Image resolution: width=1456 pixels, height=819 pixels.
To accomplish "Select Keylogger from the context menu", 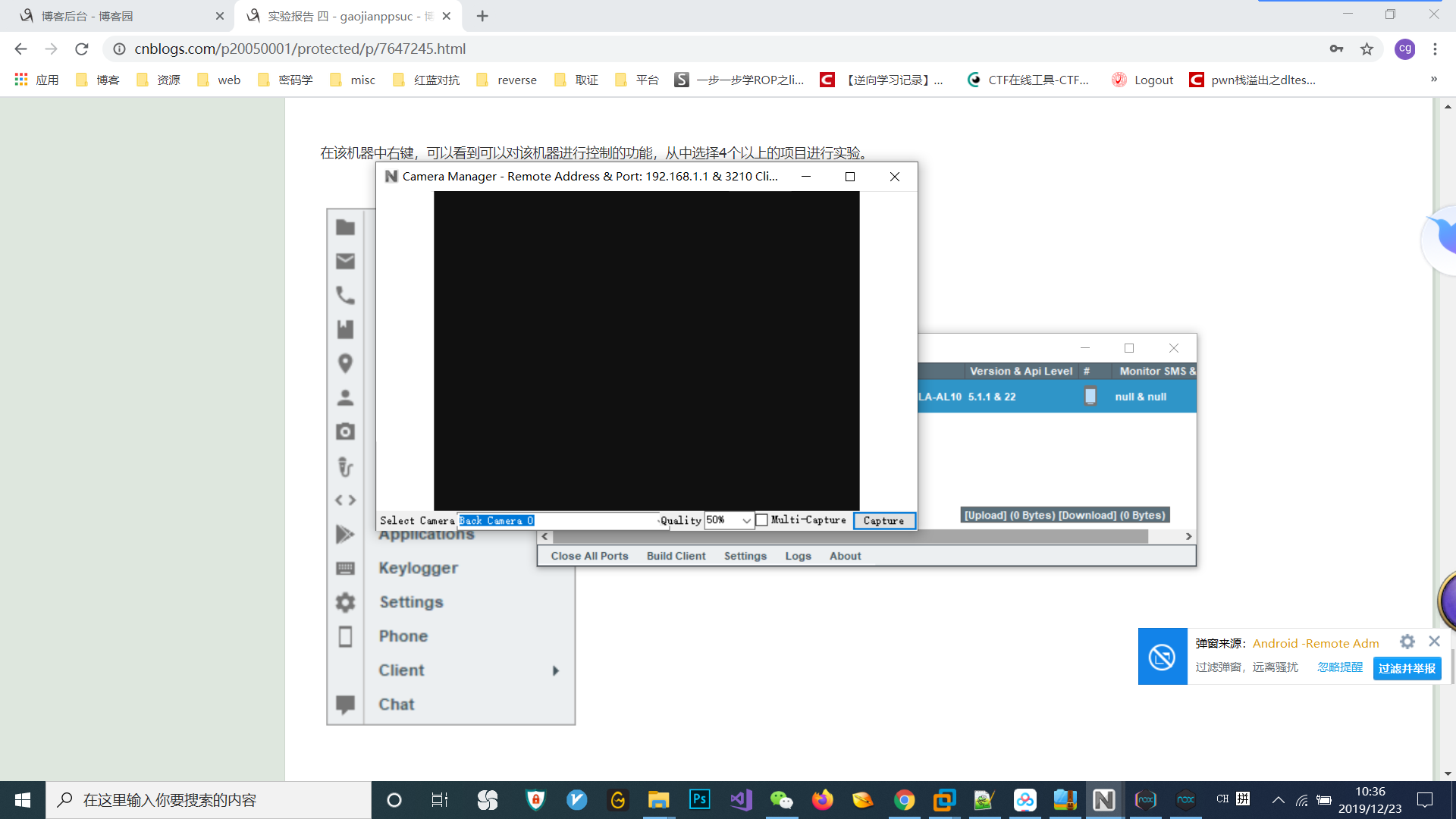I will pyautogui.click(x=418, y=568).
